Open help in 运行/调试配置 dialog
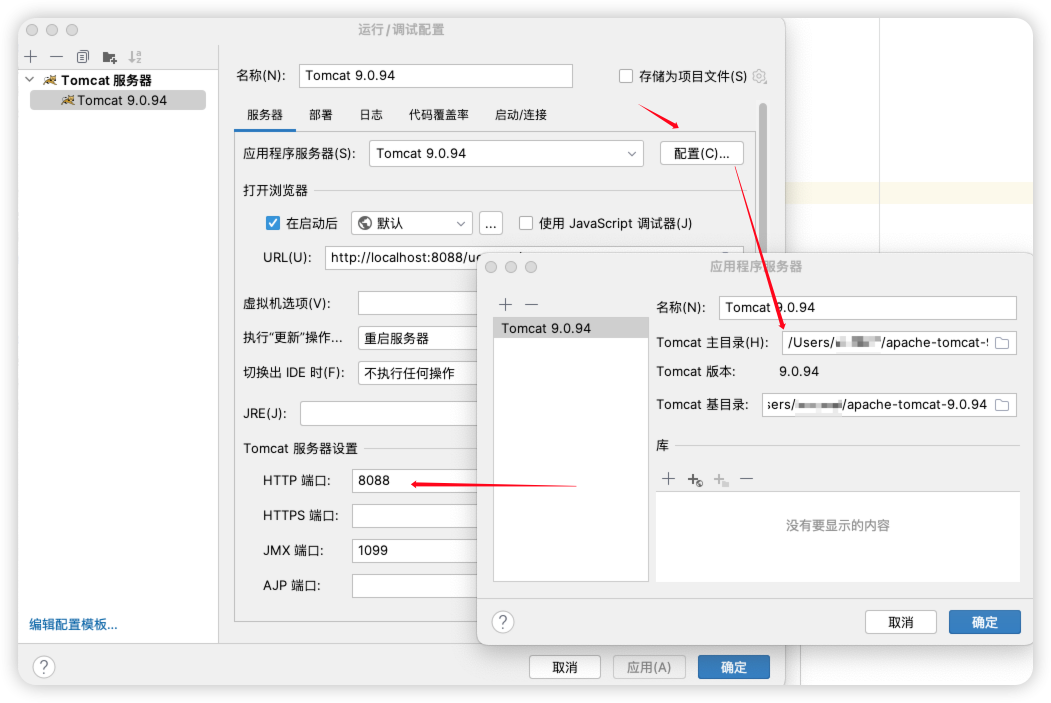The width and height of the screenshot is (1051, 703). 44,667
